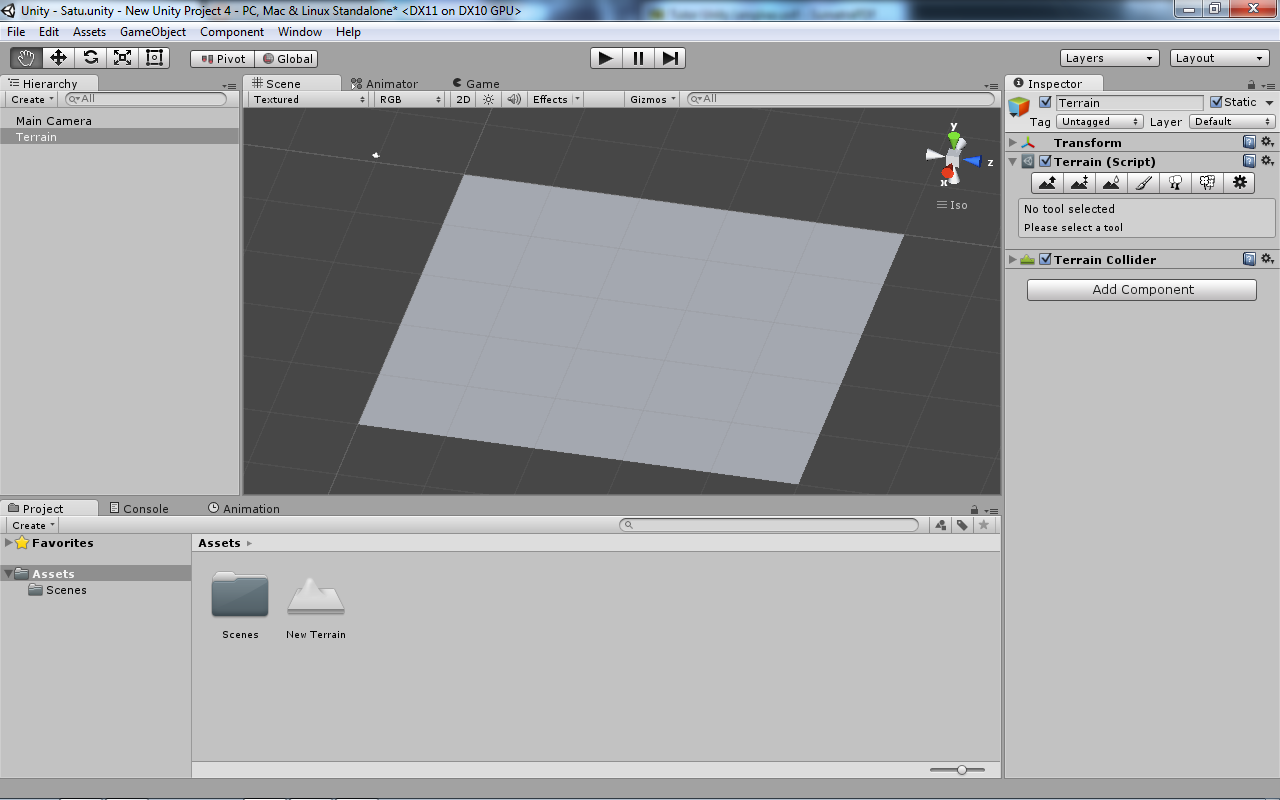Select the Hand tool in the toolbar
This screenshot has width=1280, height=800.
coord(26,58)
